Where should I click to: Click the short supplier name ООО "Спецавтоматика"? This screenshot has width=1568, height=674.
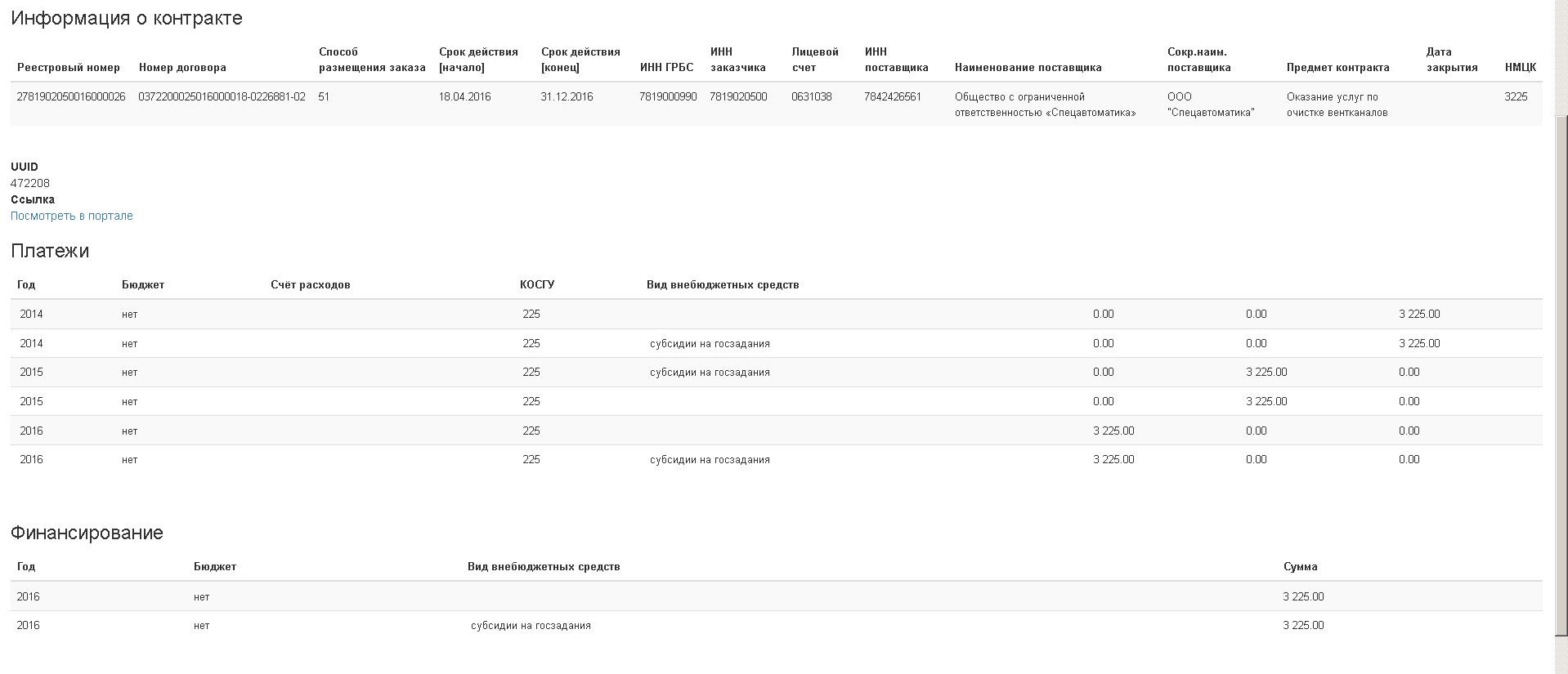coord(1211,105)
